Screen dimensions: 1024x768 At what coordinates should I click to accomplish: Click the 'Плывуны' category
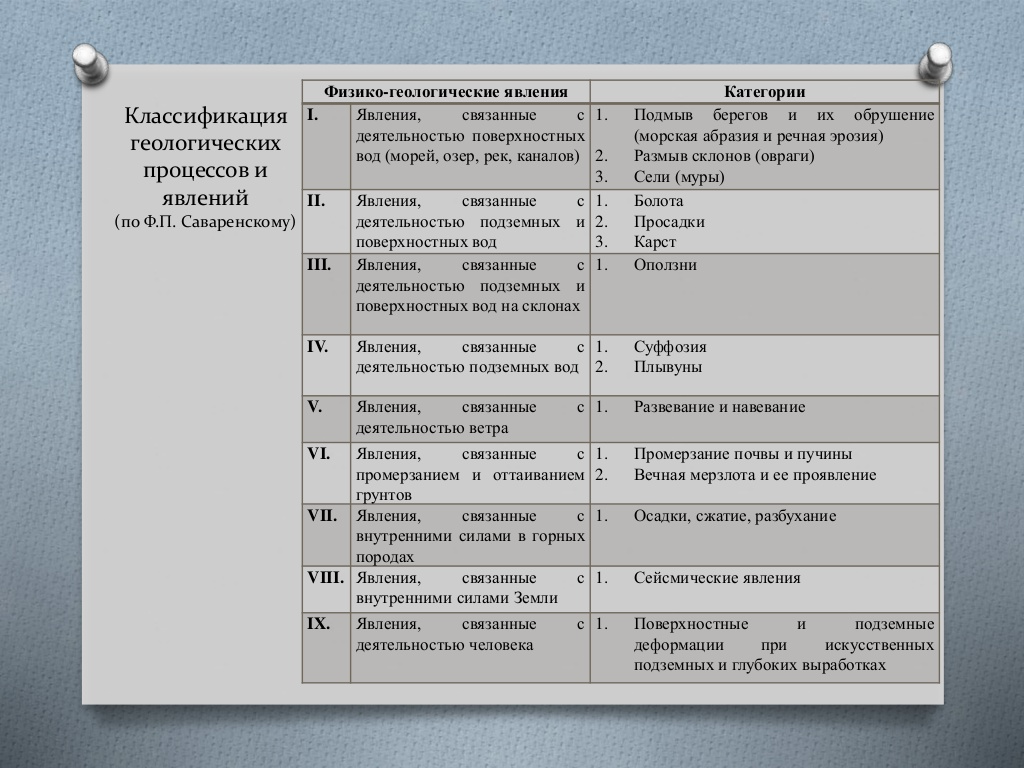(x=667, y=367)
